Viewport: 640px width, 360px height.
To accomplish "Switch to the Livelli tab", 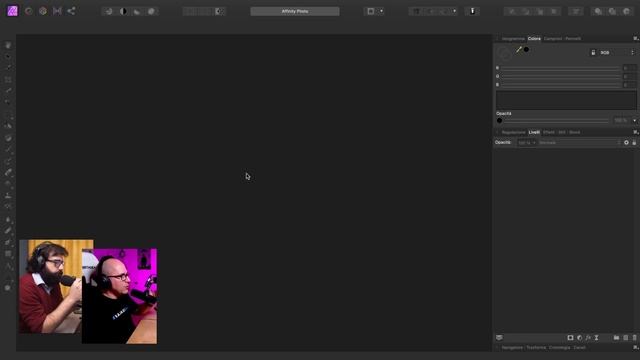I will [x=534, y=132].
